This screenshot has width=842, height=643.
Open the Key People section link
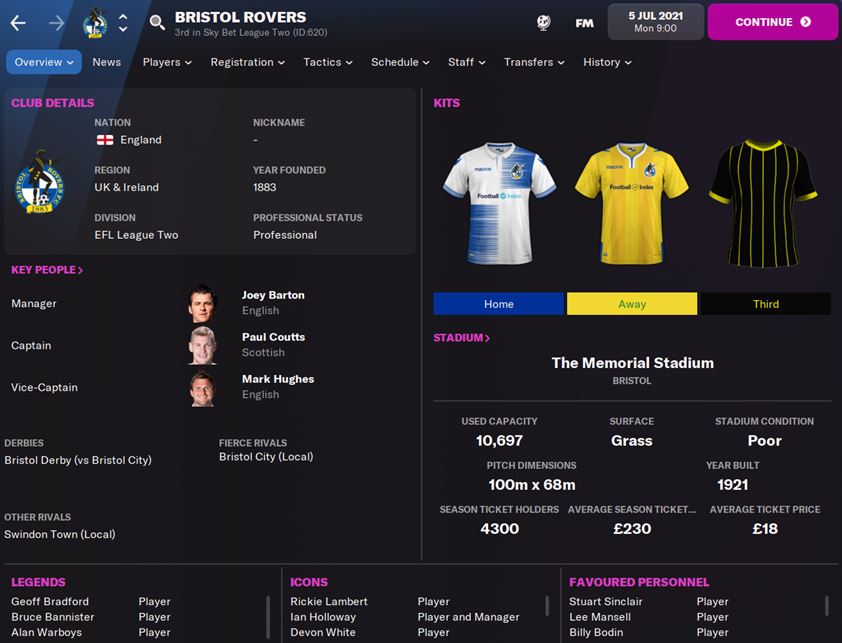tap(47, 270)
